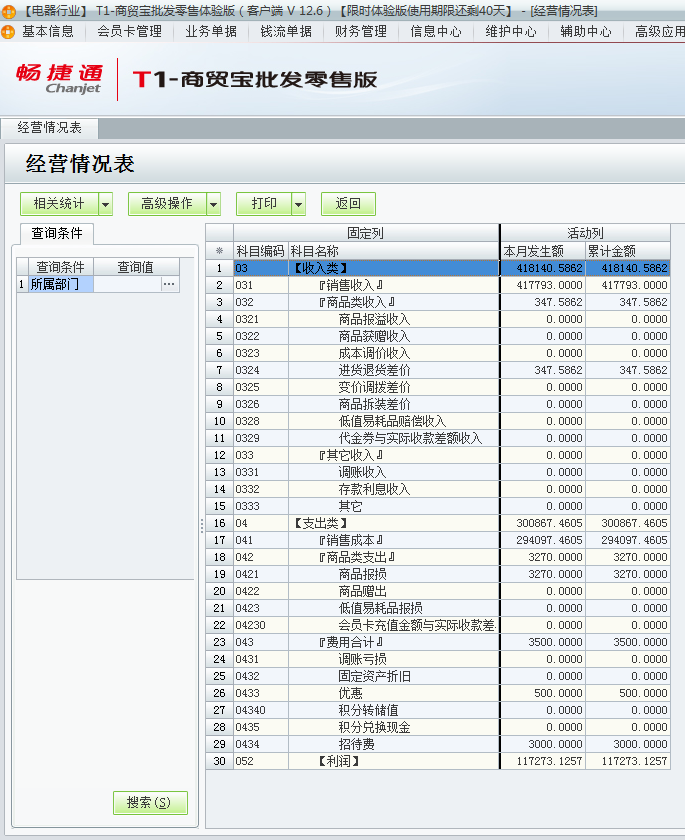Screen dimensions: 685x840
Task: Click the 相关统计 button
Action: pos(59,204)
